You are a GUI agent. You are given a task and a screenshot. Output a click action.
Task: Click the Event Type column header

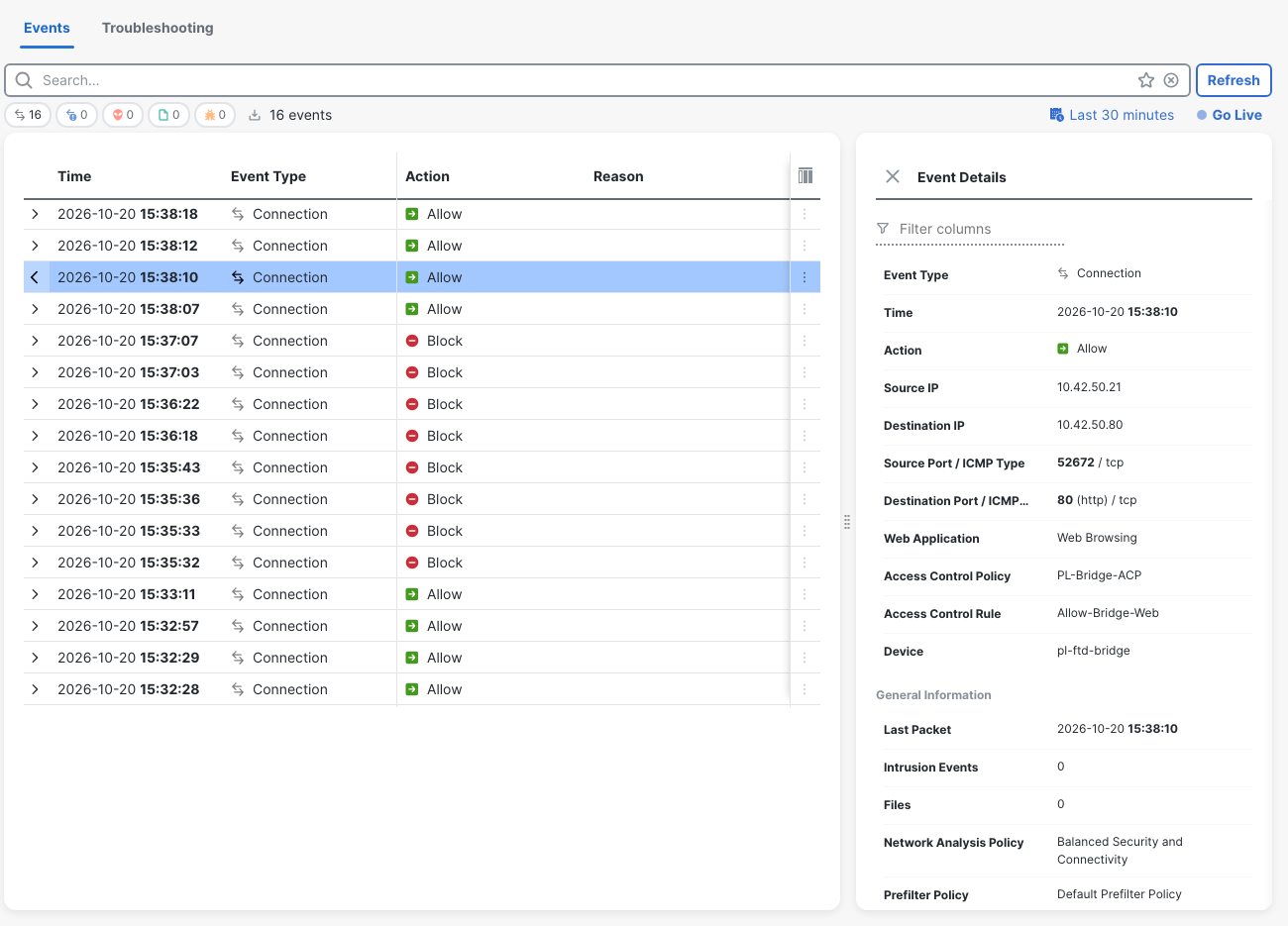[x=268, y=176]
